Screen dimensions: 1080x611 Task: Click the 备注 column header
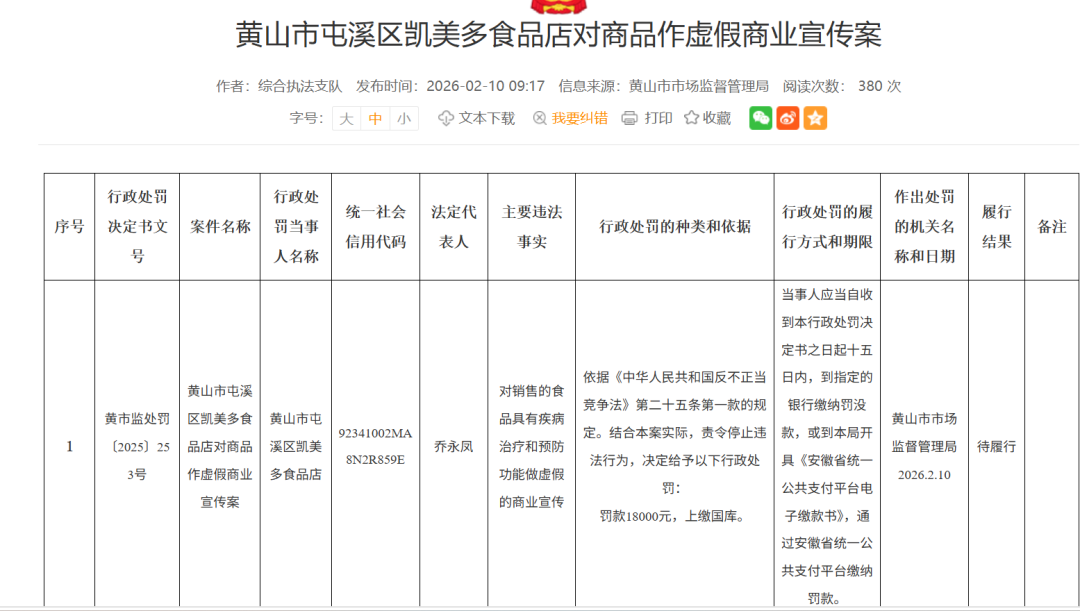tap(1052, 227)
